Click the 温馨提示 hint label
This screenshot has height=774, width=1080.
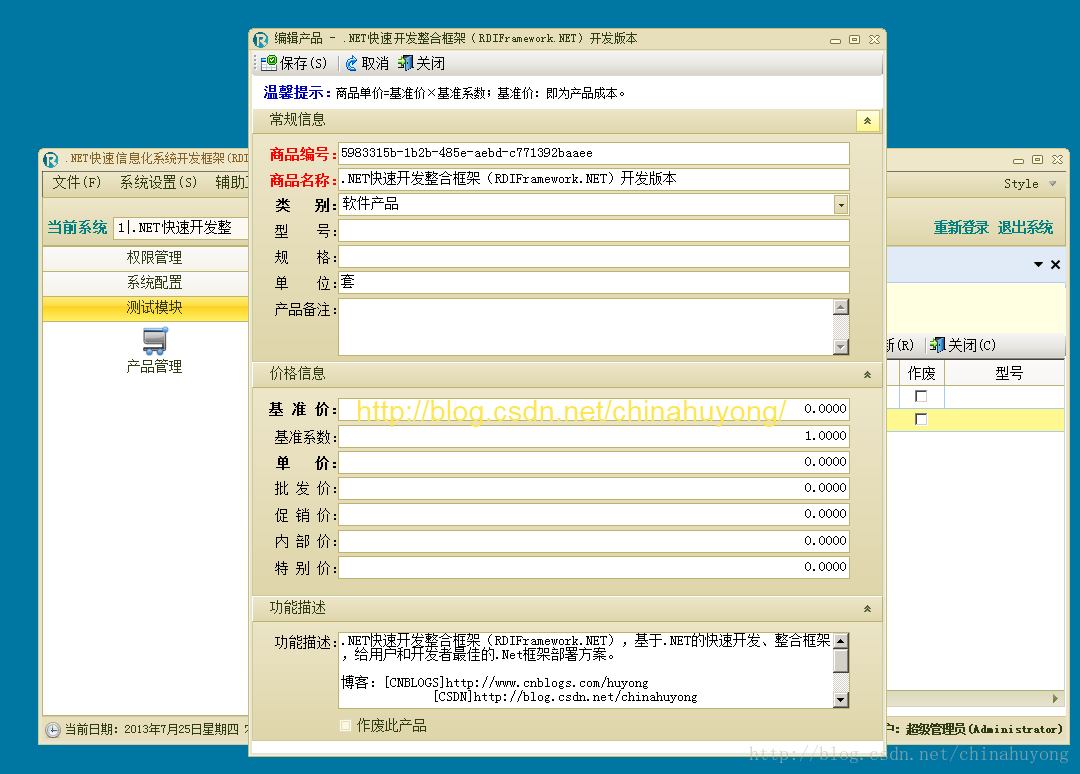297,93
